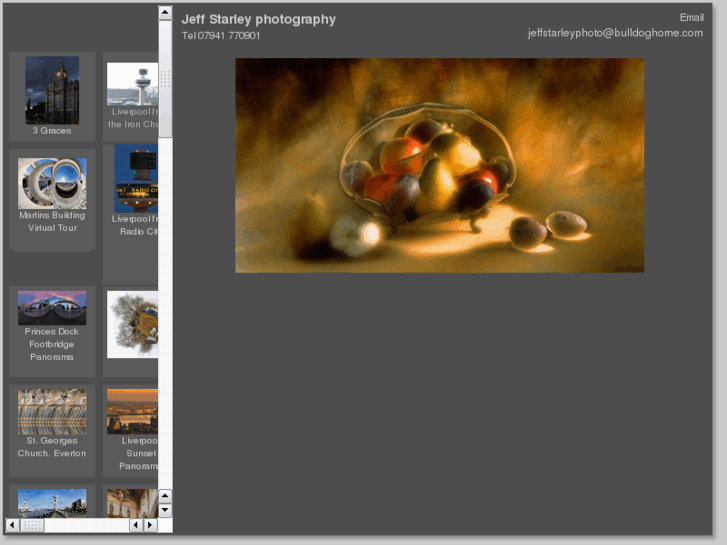Click the right arrow on horizontal scrollbar
The width and height of the screenshot is (727, 545).
point(150,525)
